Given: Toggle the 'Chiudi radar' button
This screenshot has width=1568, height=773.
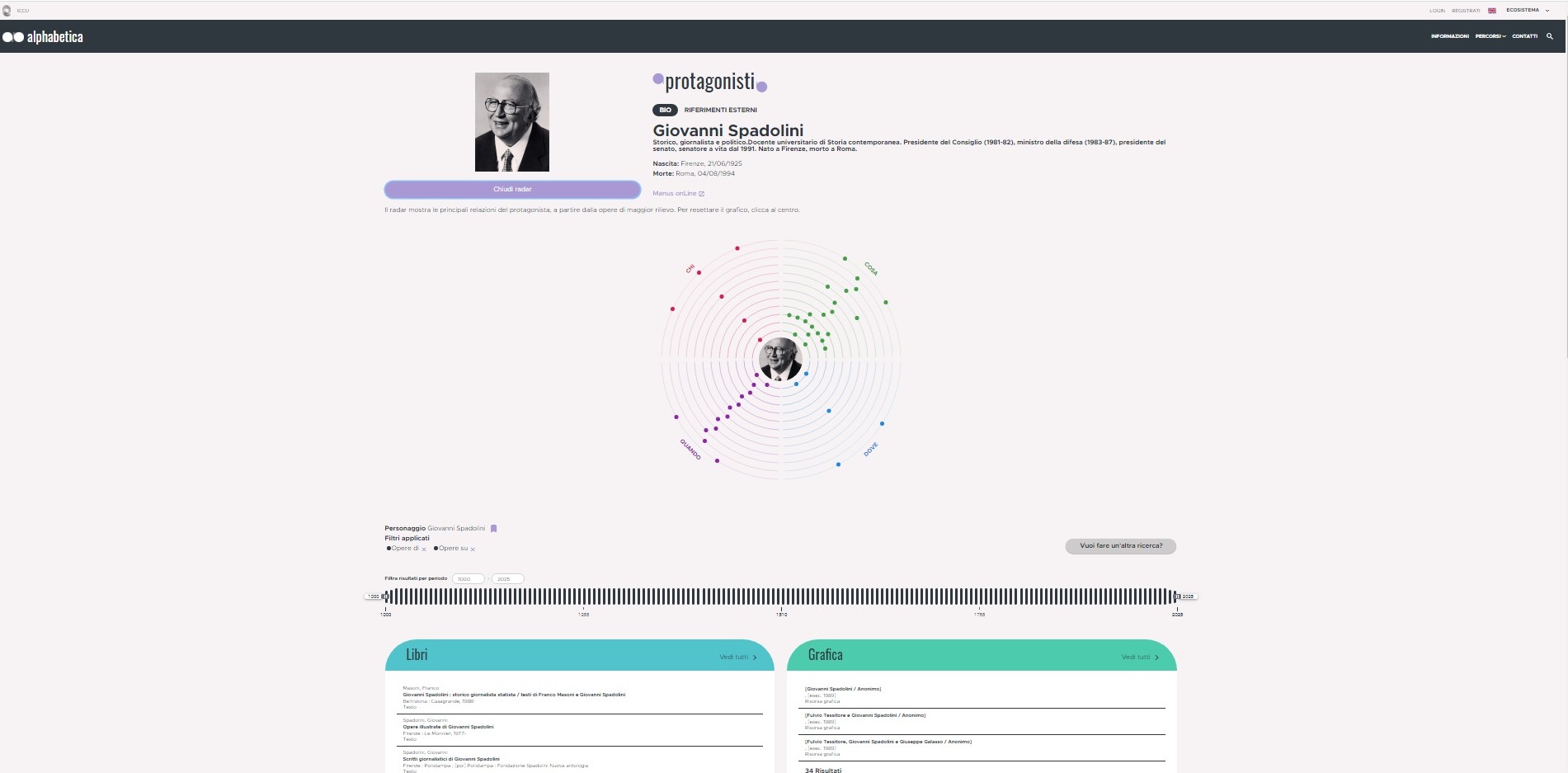Looking at the screenshot, I should coord(512,190).
